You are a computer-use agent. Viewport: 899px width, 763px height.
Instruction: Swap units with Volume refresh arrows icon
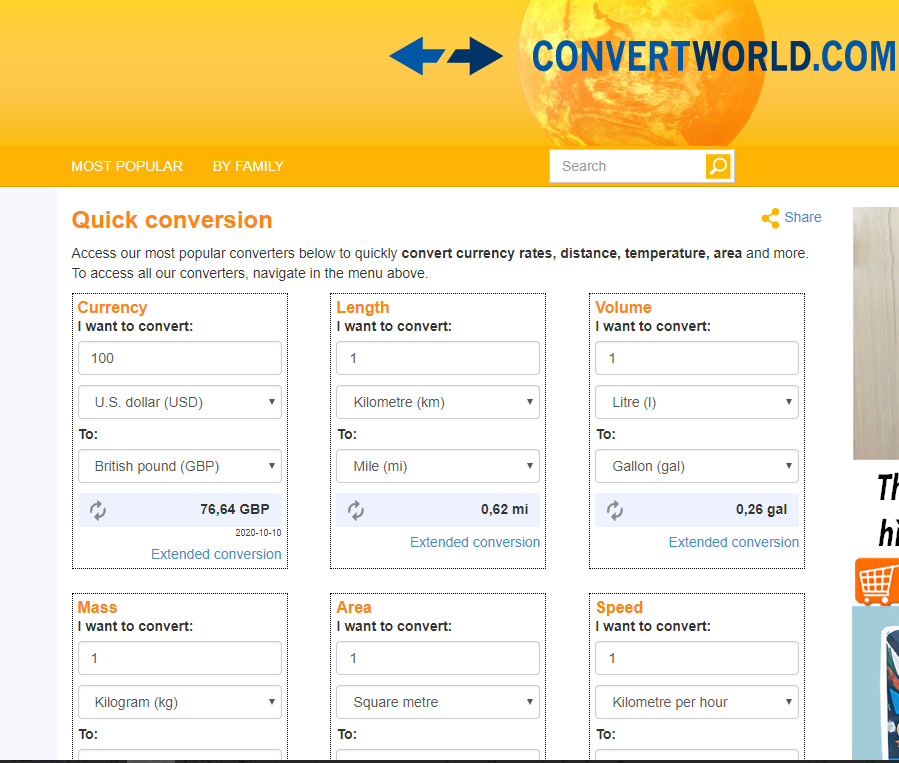pyautogui.click(x=615, y=510)
